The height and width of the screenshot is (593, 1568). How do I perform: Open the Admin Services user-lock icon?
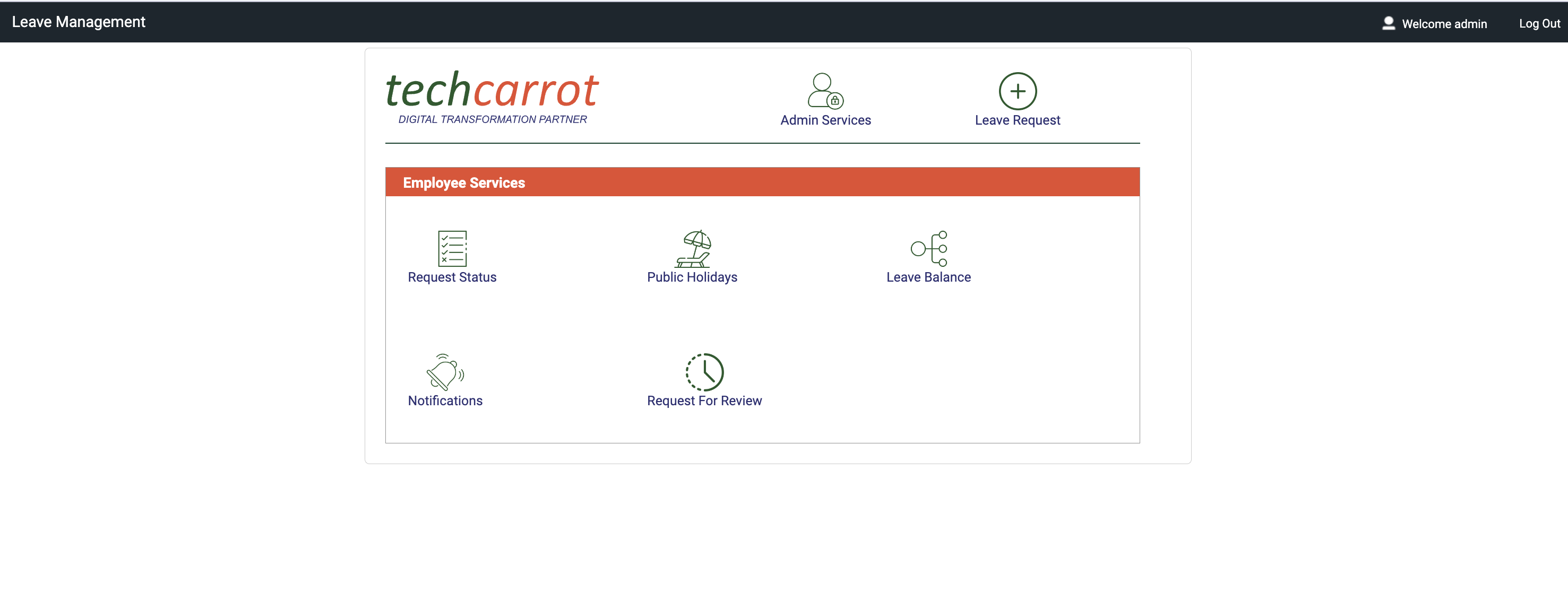[825, 91]
